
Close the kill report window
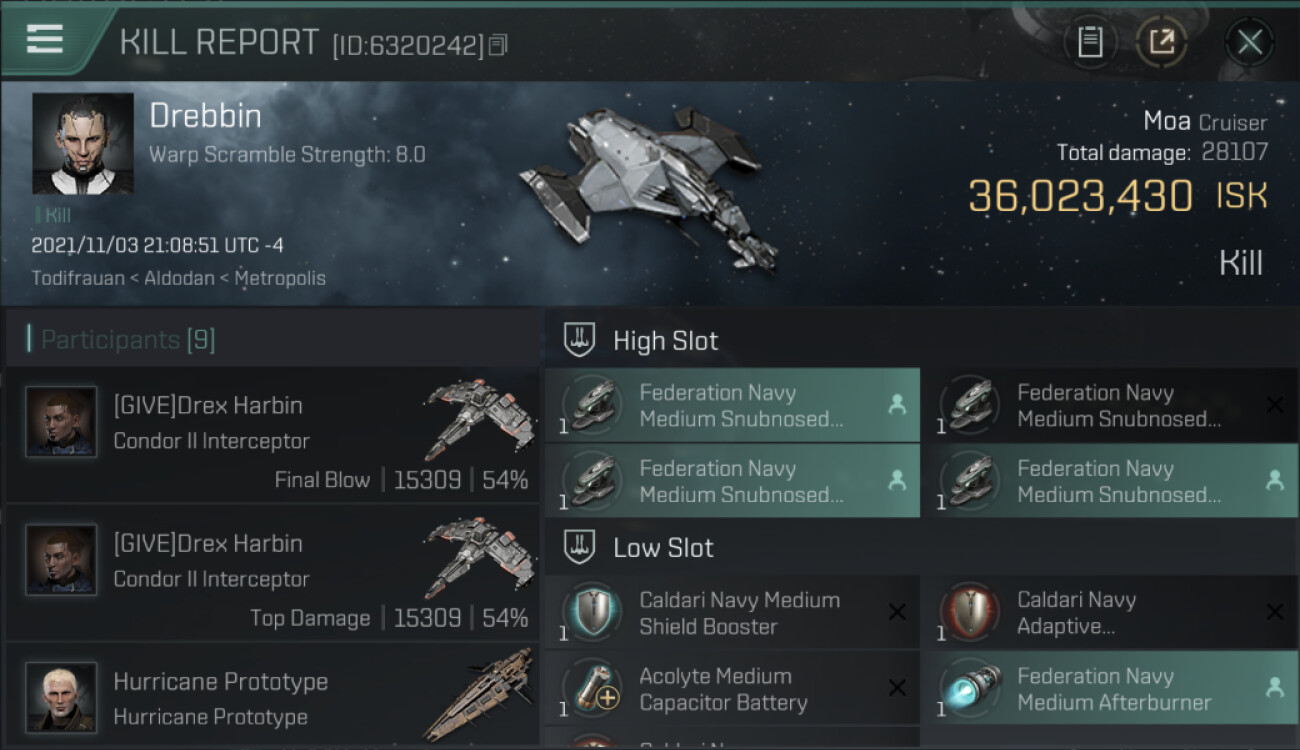tap(1249, 42)
